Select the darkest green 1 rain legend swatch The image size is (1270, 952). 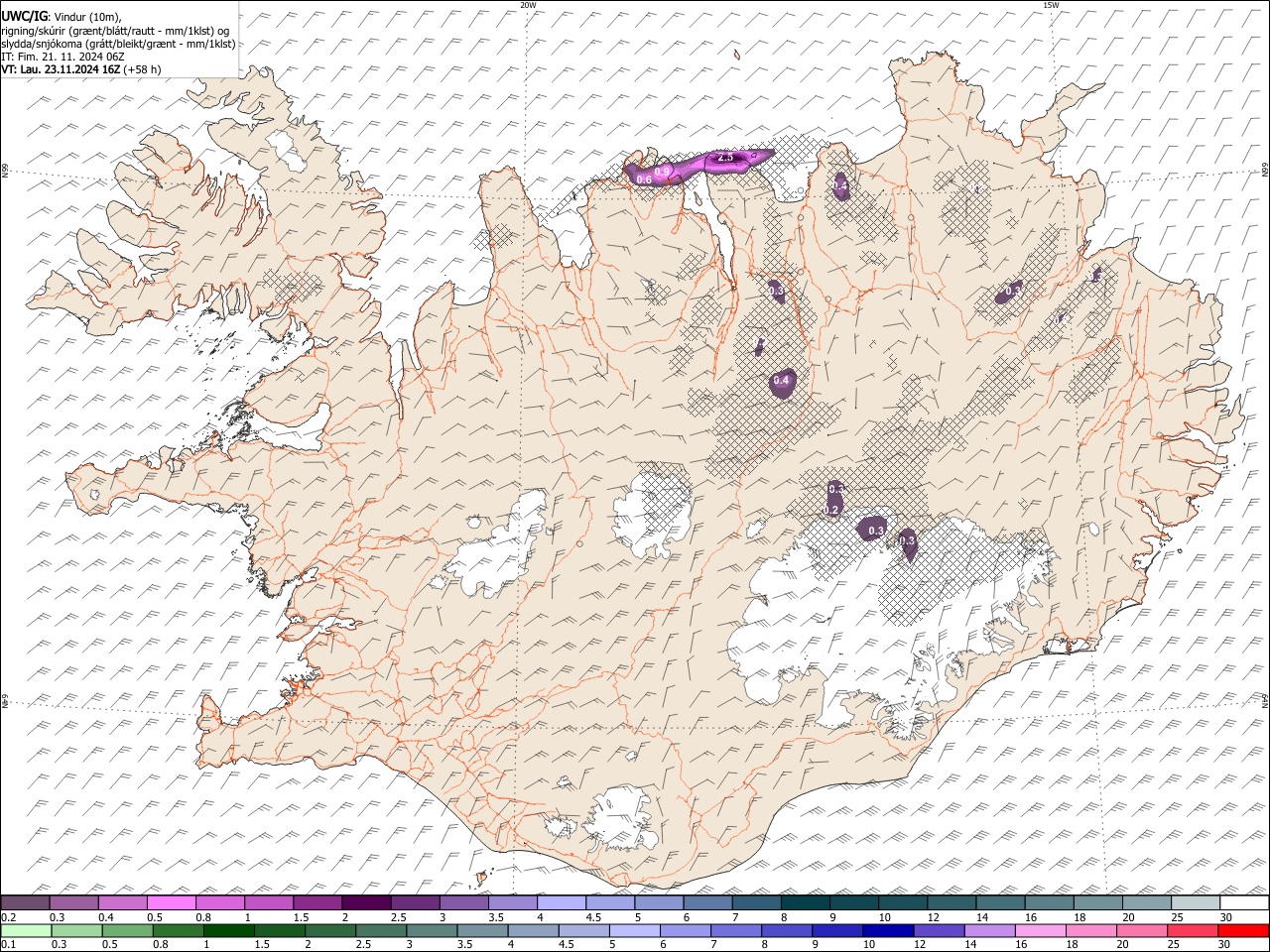tap(229, 930)
